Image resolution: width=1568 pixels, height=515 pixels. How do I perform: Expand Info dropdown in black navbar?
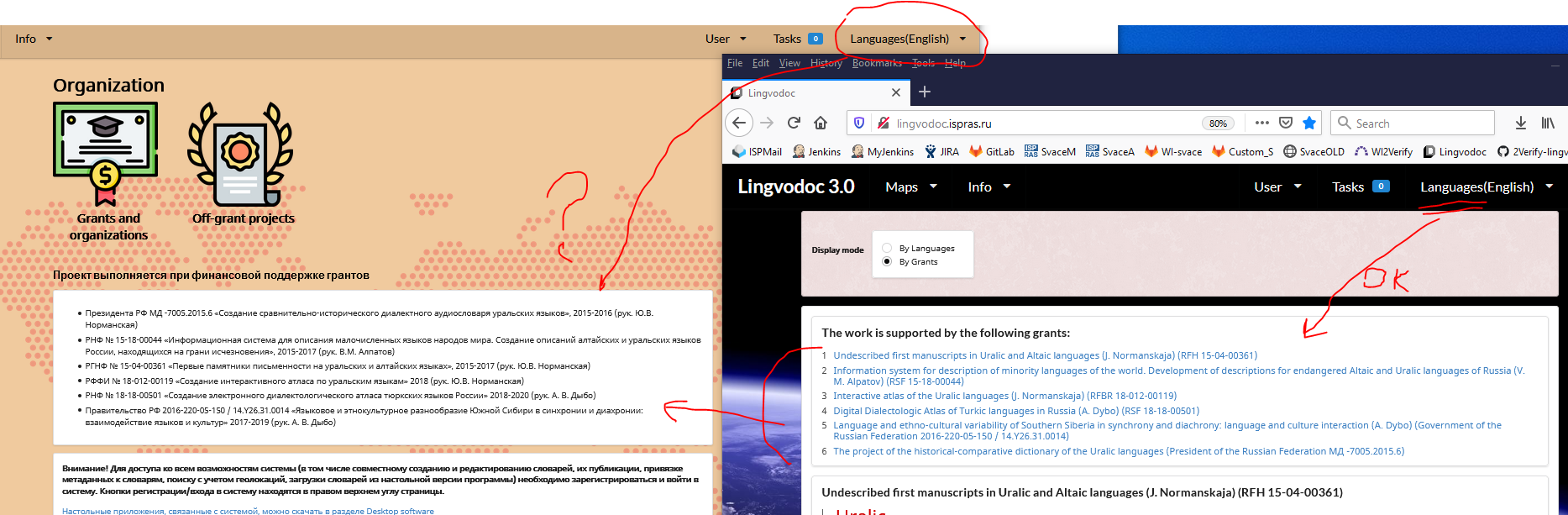989,187
